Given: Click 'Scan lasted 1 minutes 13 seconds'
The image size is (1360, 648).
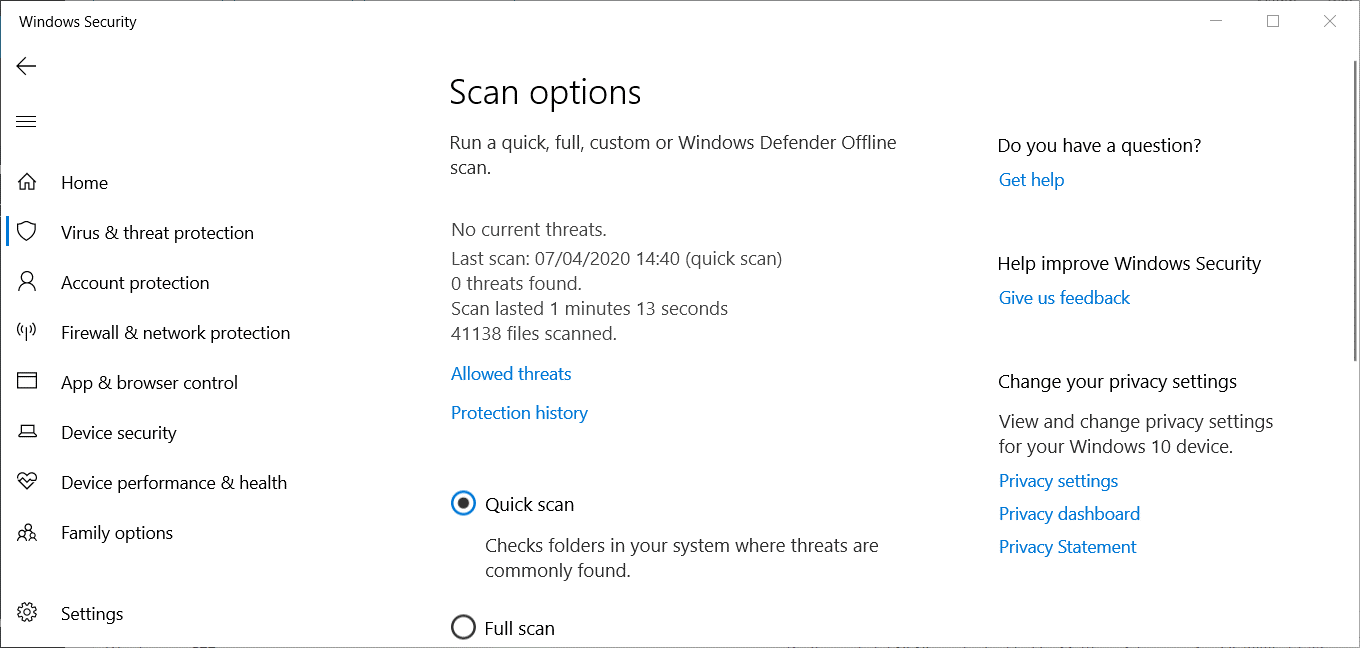Looking at the screenshot, I should (x=589, y=308).
